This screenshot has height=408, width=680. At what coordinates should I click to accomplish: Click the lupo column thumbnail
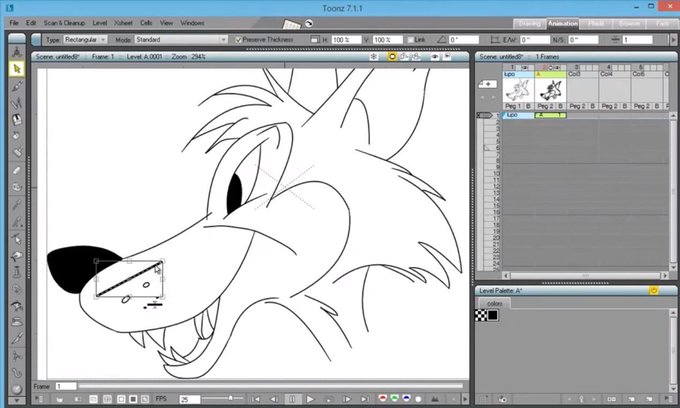click(518, 90)
